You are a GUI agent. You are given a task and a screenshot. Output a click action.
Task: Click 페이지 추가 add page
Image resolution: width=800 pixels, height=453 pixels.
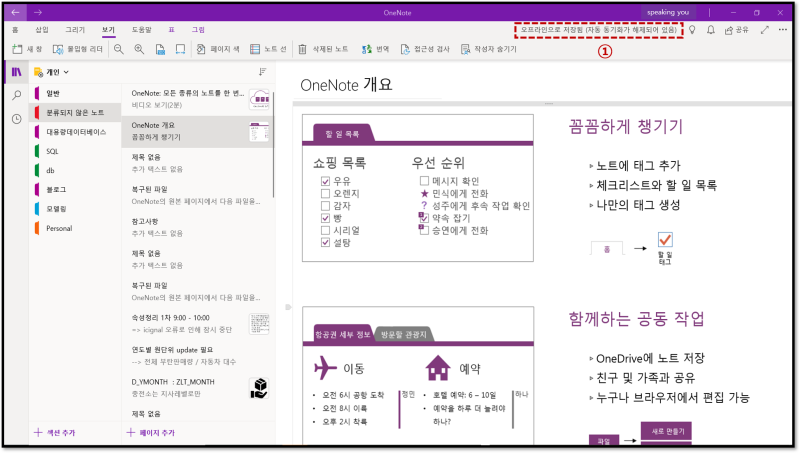pyautogui.click(x=151, y=433)
